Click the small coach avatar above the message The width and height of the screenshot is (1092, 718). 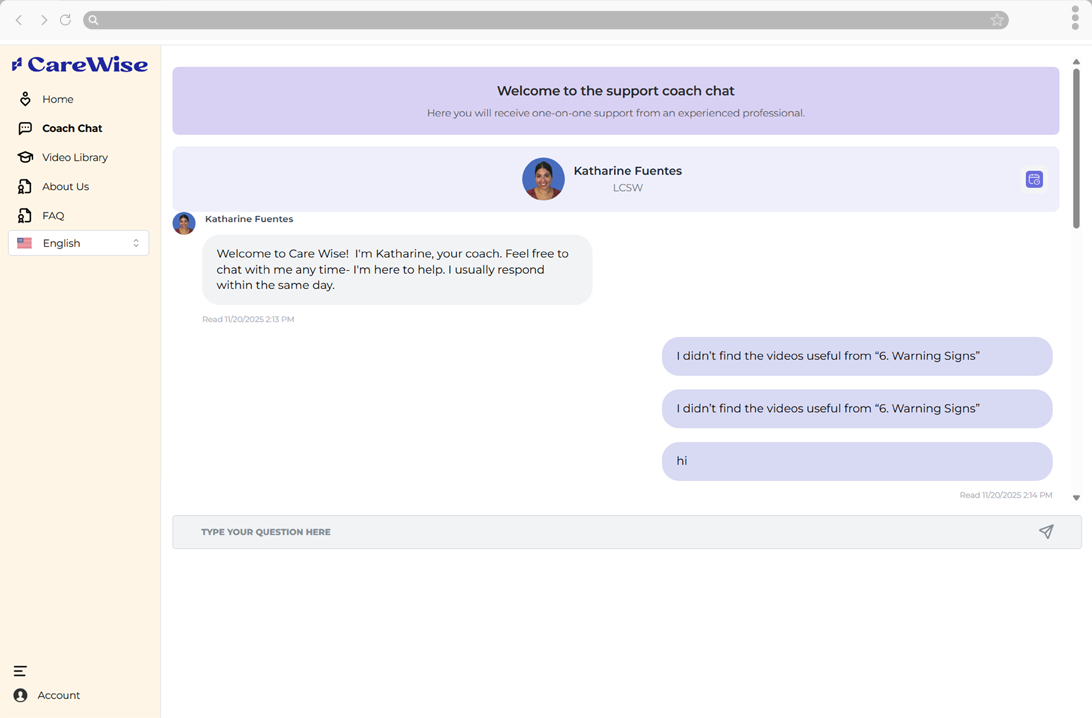coord(184,224)
